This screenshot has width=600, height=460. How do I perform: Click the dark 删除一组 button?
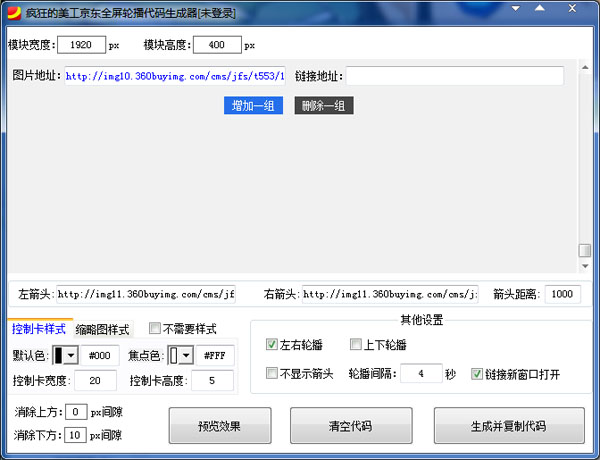324,105
